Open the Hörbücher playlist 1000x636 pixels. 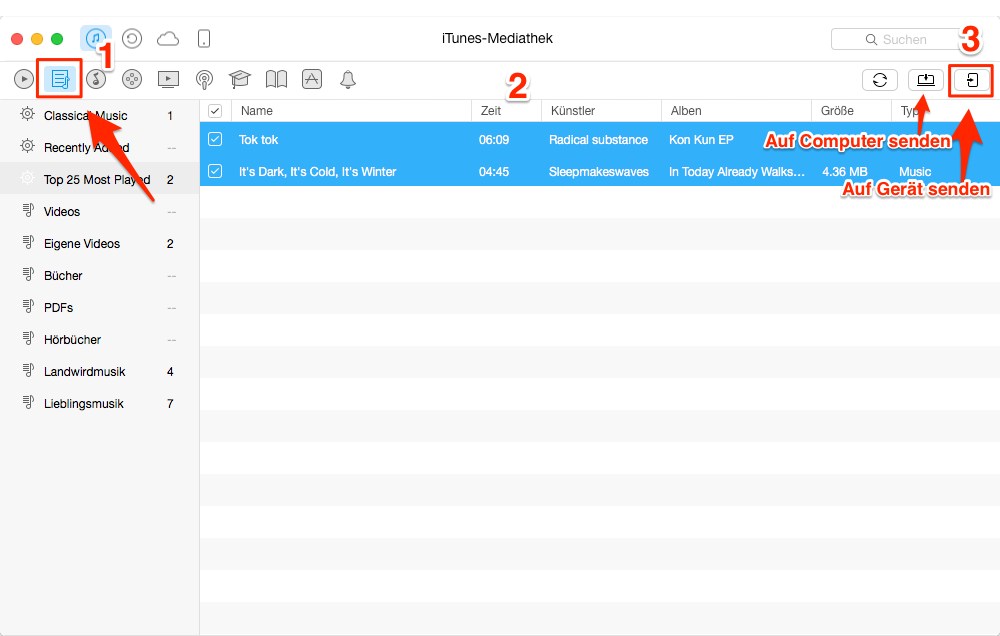tap(99, 339)
